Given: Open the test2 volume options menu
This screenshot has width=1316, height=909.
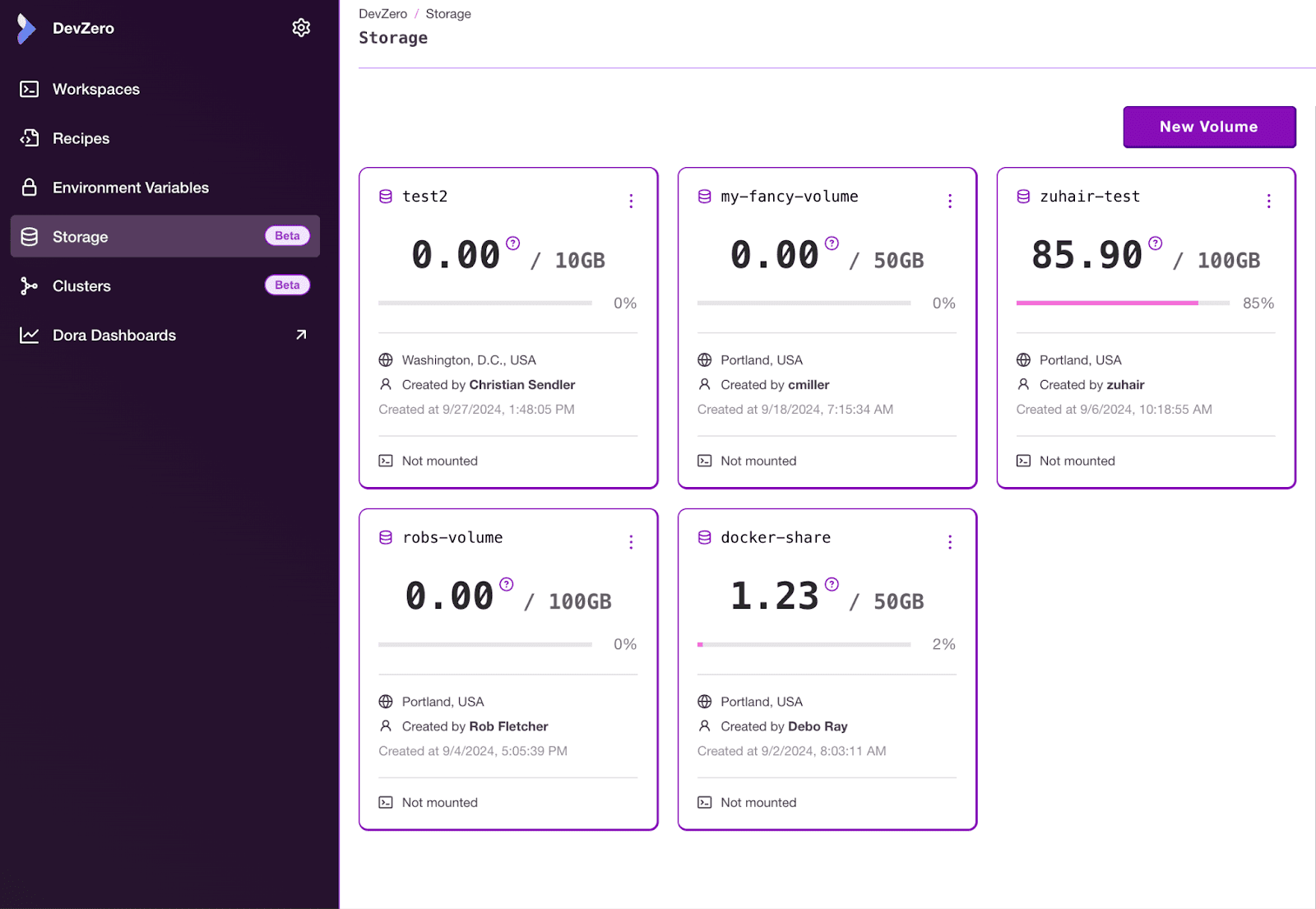Looking at the screenshot, I should point(631,202).
